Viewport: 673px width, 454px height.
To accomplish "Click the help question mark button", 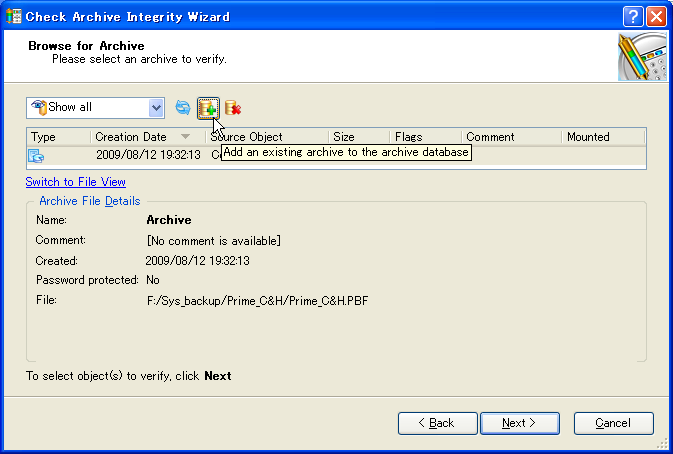I will (633, 16).
